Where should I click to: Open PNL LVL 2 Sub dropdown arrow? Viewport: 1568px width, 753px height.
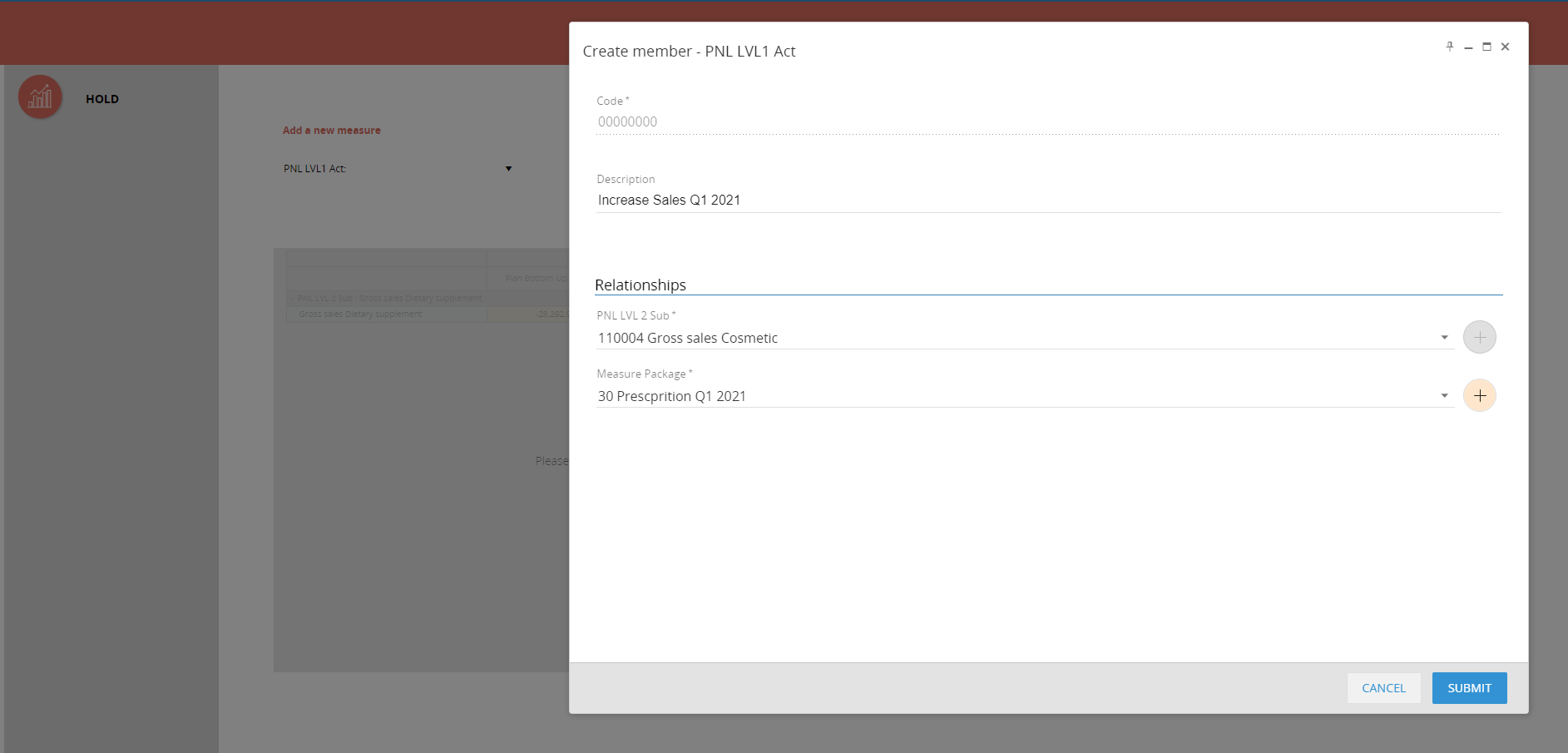[1444, 338]
